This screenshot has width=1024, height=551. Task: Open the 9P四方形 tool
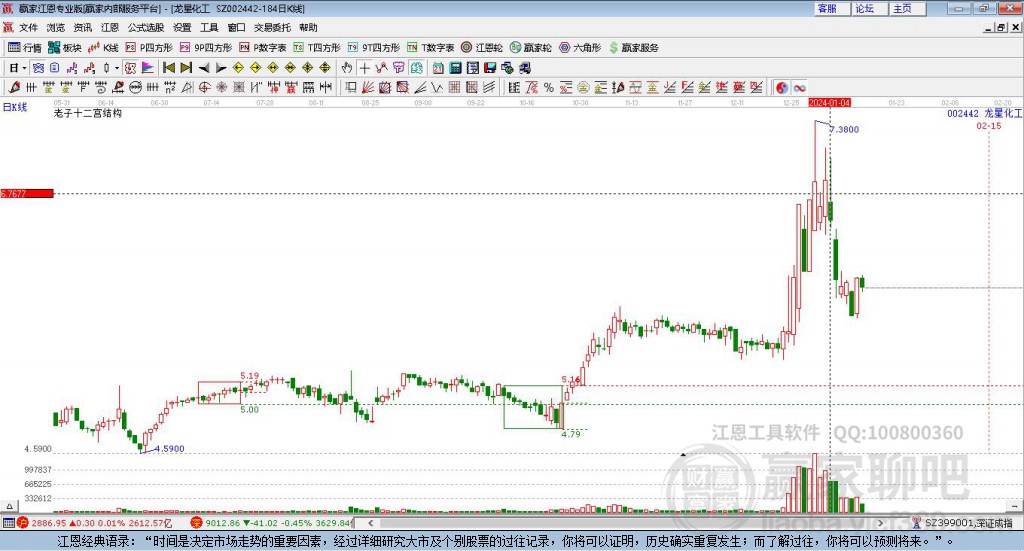[x=206, y=48]
